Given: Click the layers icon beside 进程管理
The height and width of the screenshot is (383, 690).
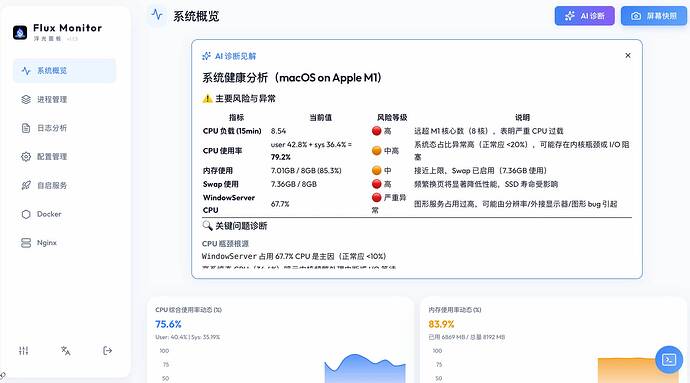Looking at the screenshot, I should click(26, 99).
